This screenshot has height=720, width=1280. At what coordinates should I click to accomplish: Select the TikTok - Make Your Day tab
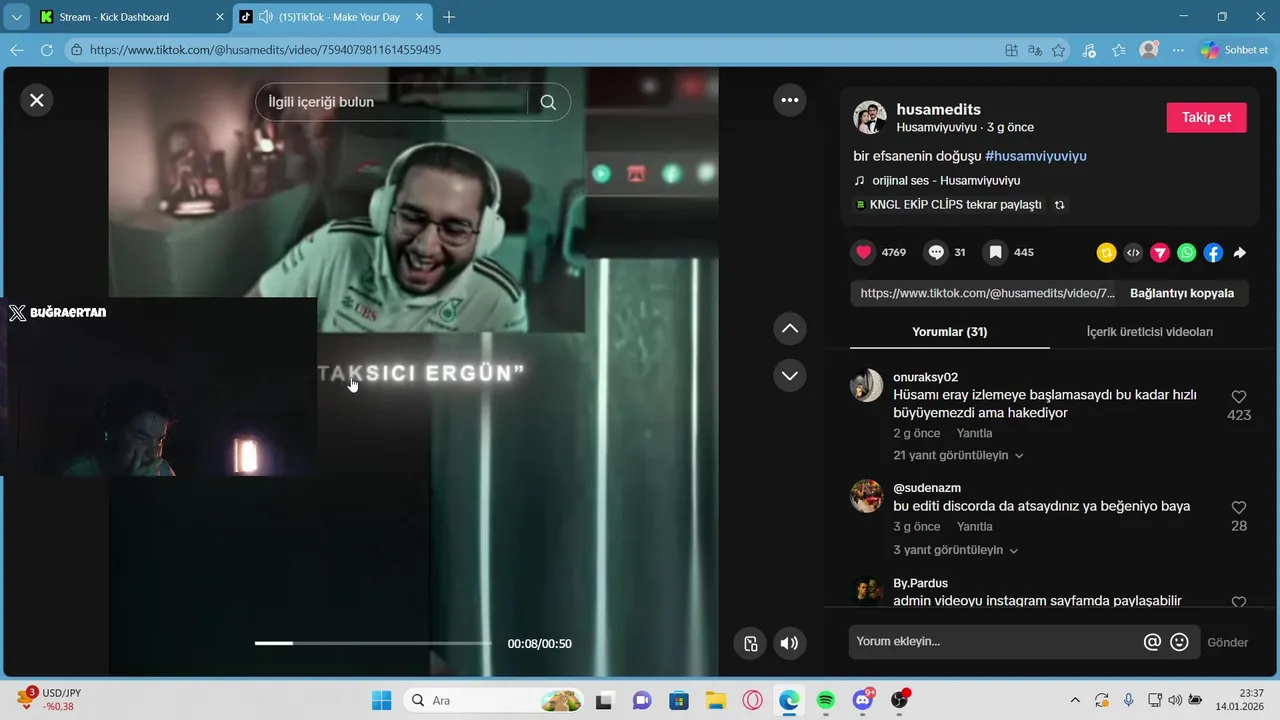coord(334,17)
